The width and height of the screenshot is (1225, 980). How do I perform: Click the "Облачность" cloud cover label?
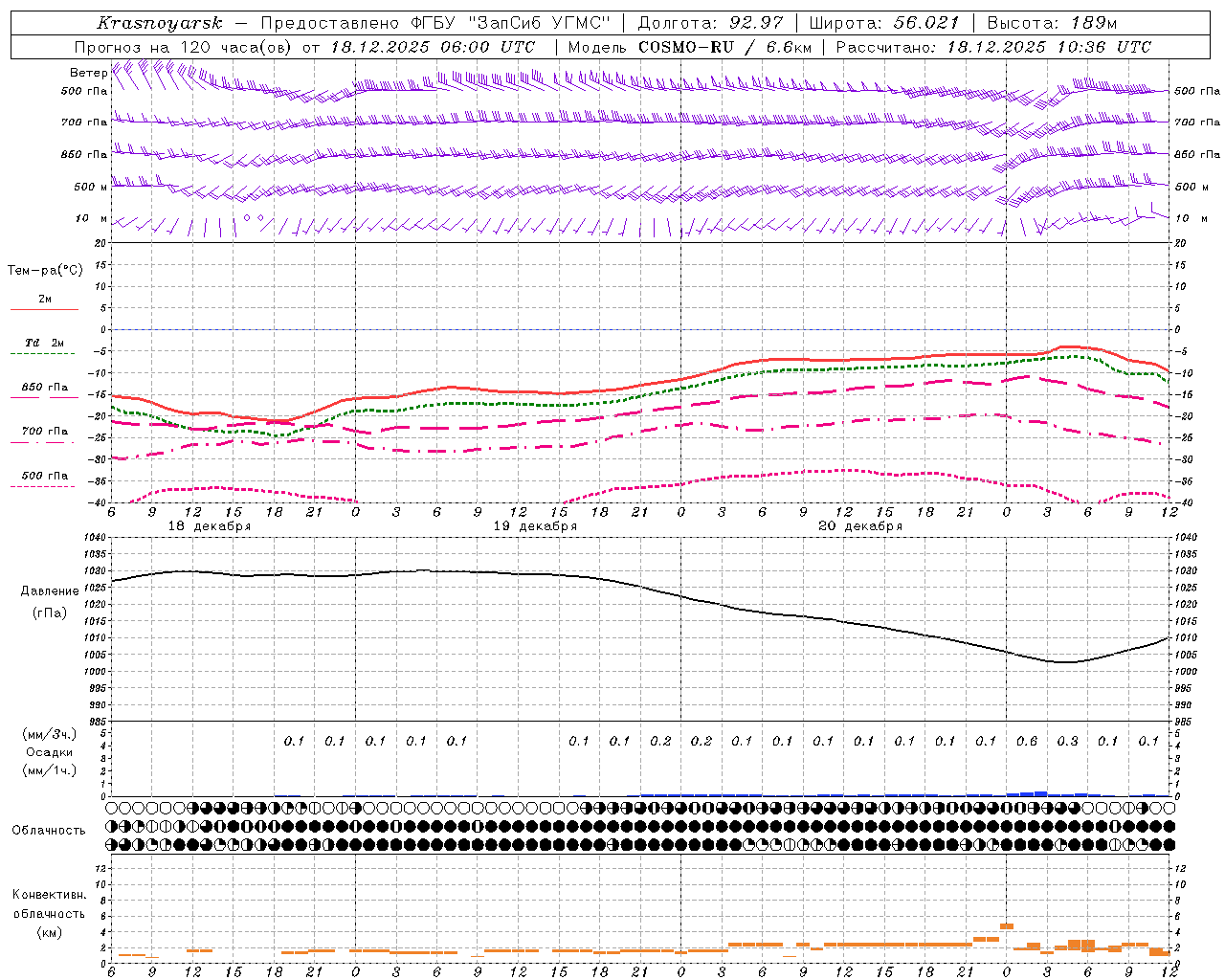click(49, 831)
